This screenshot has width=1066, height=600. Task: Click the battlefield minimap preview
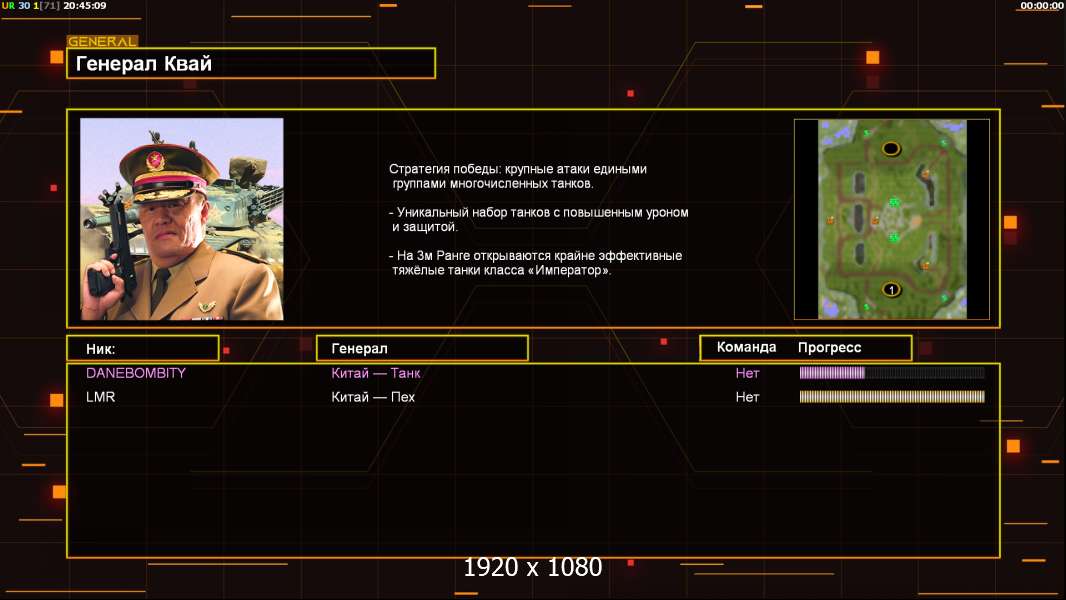[x=891, y=219]
